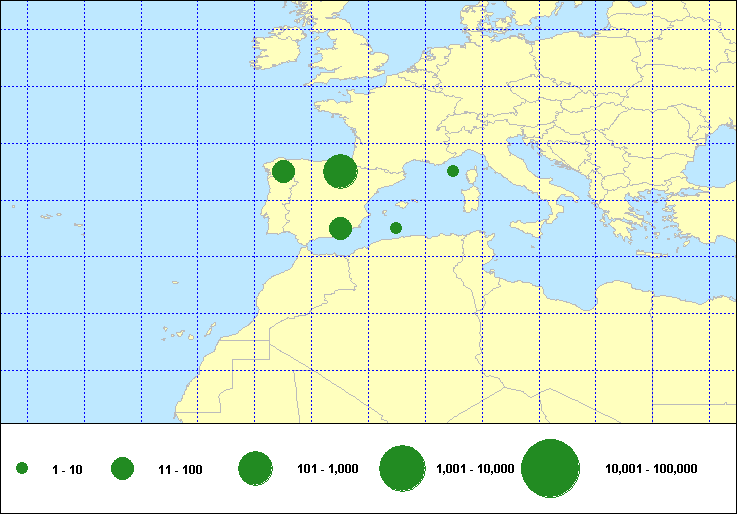The height and width of the screenshot is (514, 737).
Task: Click the green marker in southern Spain
Action: (x=340, y=228)
